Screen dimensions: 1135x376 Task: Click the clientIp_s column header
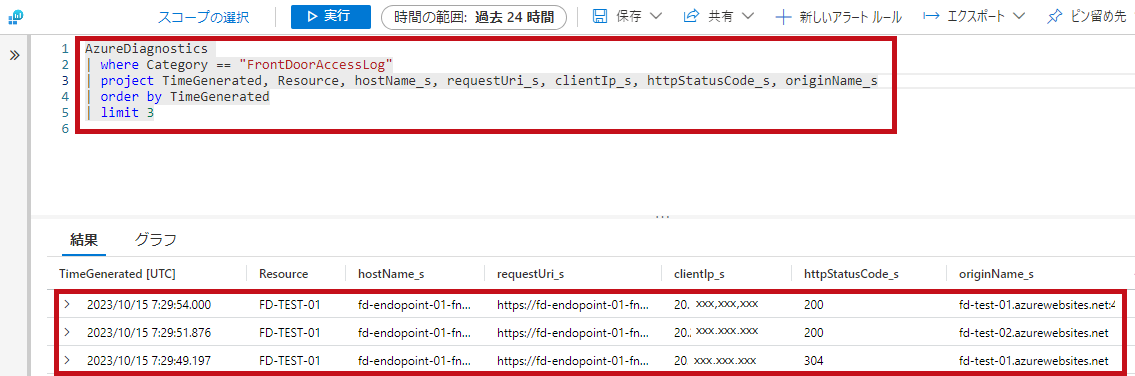699,274
